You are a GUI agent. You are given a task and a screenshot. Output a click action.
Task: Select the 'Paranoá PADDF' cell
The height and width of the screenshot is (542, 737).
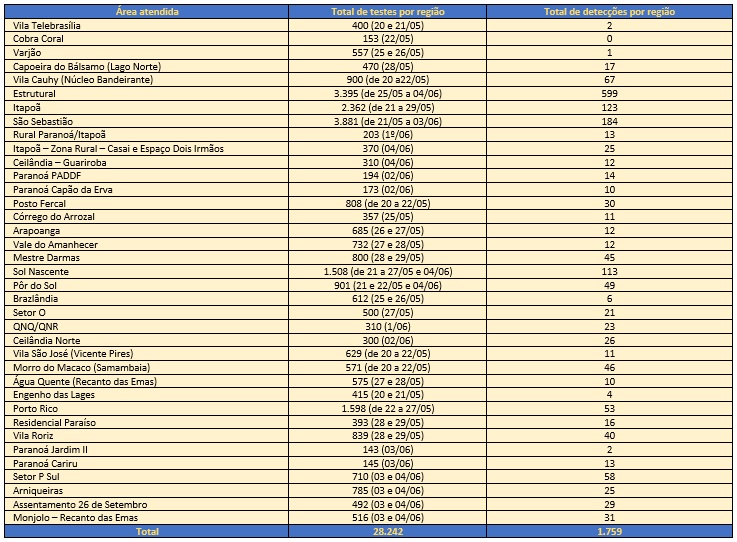click(147, 176)
